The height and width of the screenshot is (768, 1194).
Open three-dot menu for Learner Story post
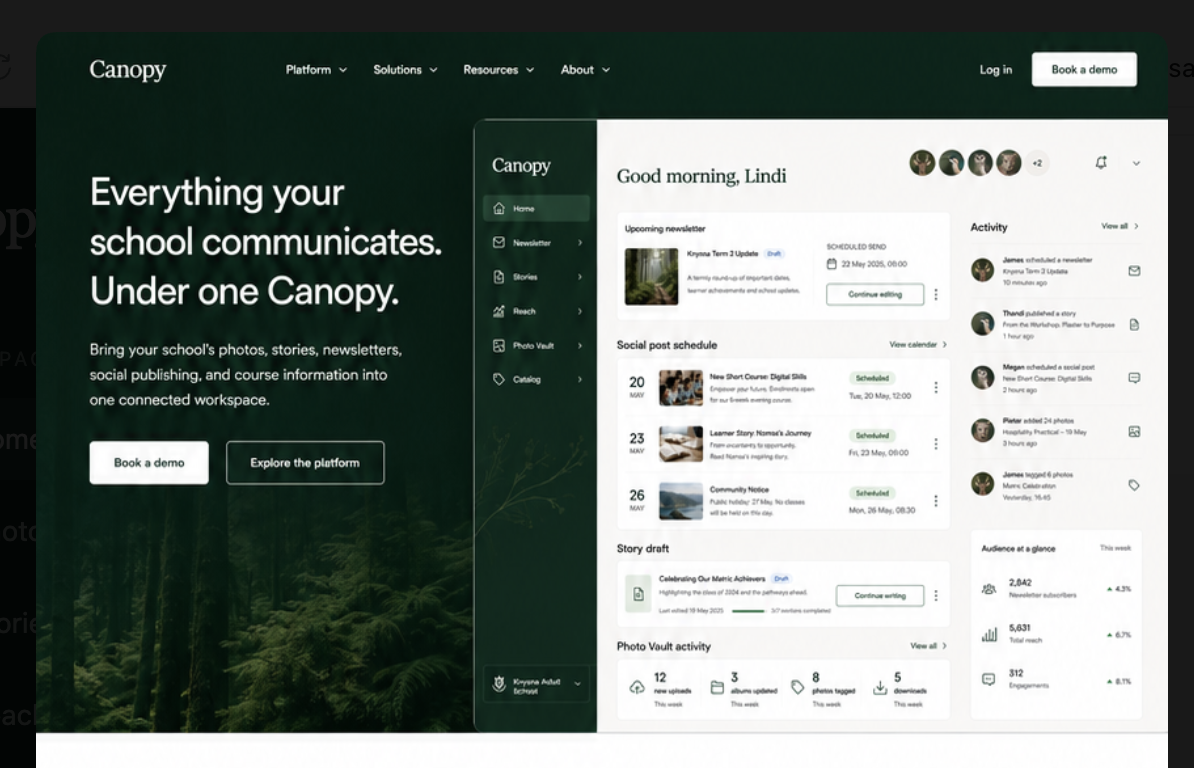click(936, 444)
